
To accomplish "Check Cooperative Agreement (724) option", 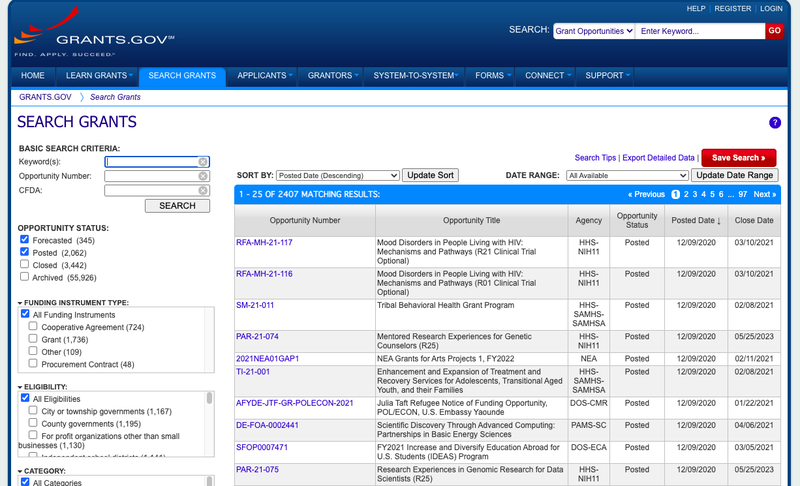I will tap(33, 326).
